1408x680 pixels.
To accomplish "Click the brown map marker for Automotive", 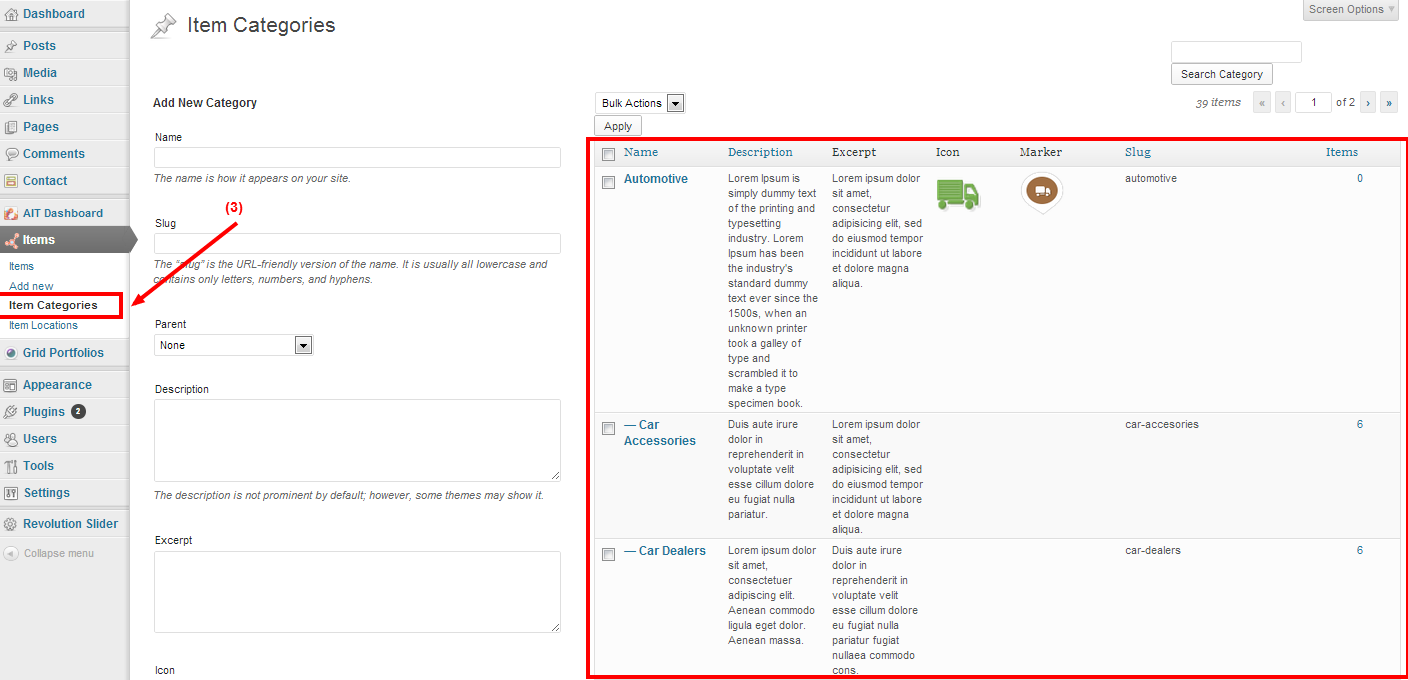I will coord(1041,191).
